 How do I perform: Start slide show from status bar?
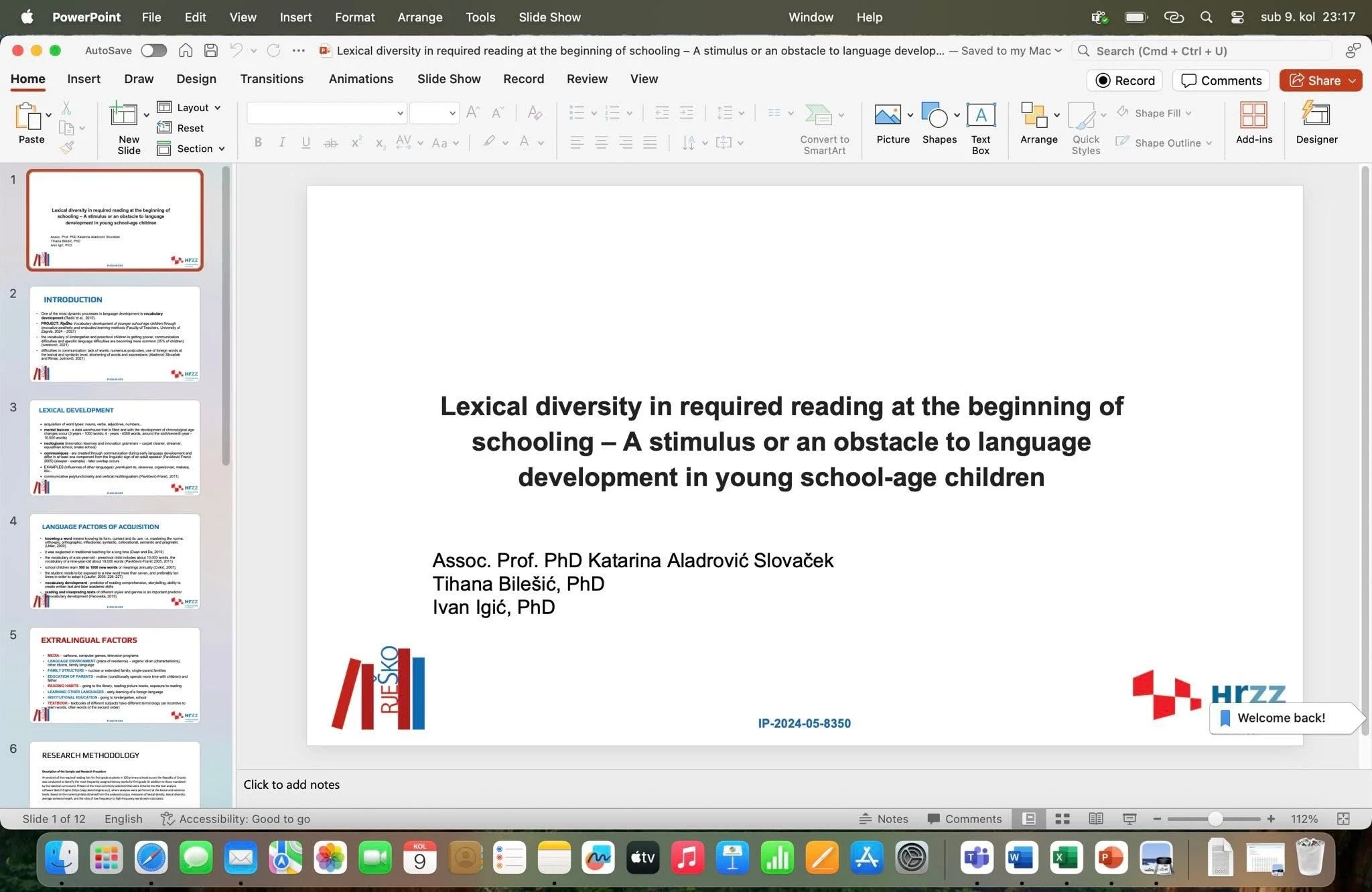pyautogui.click(x=1129, y=818)
